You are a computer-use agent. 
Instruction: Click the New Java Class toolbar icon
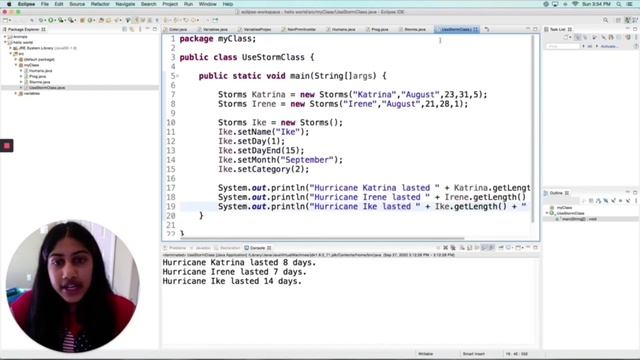click(x=90, y=20)
